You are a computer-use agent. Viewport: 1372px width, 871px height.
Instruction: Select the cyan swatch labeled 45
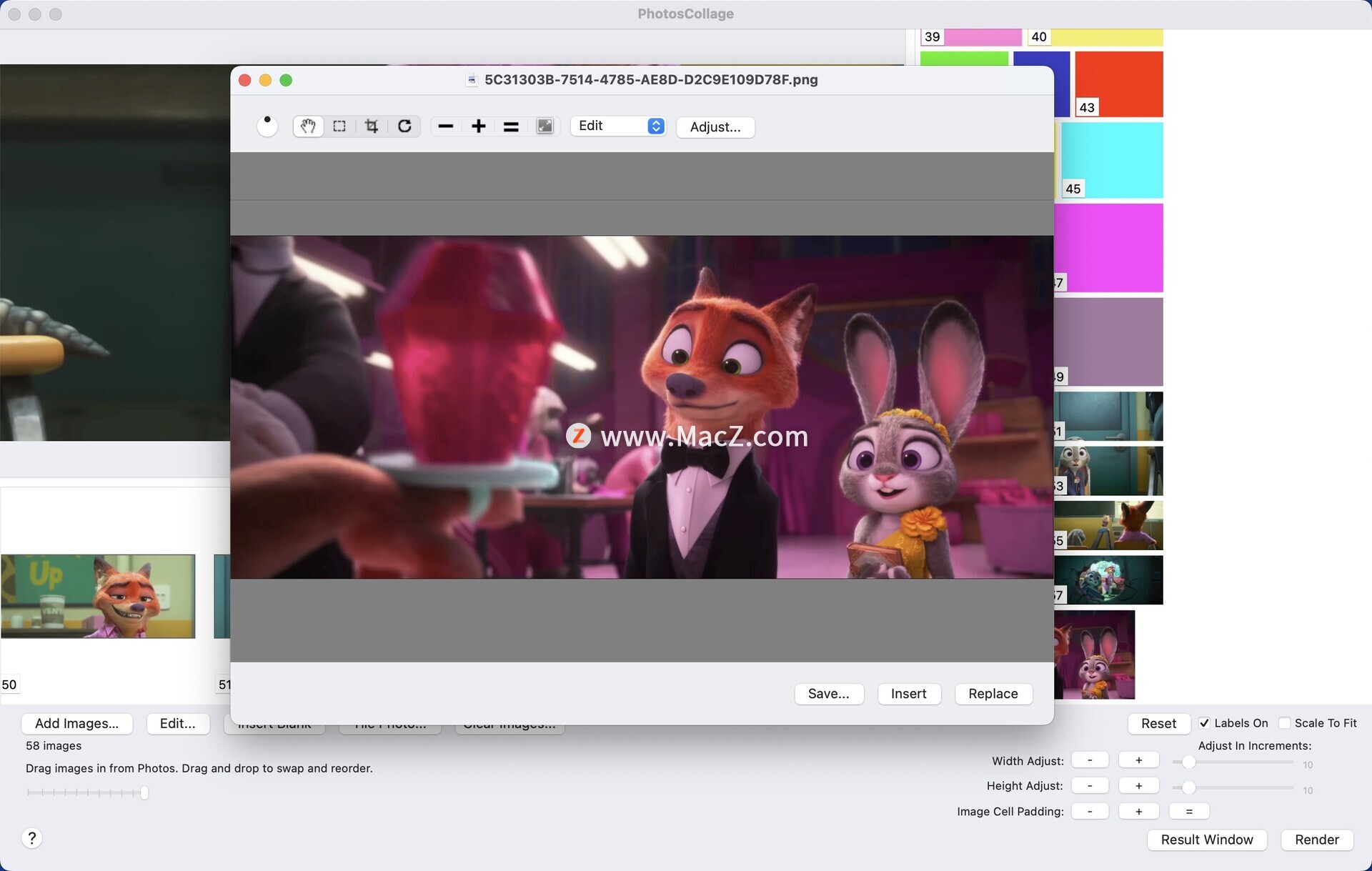click(1112, 160)
